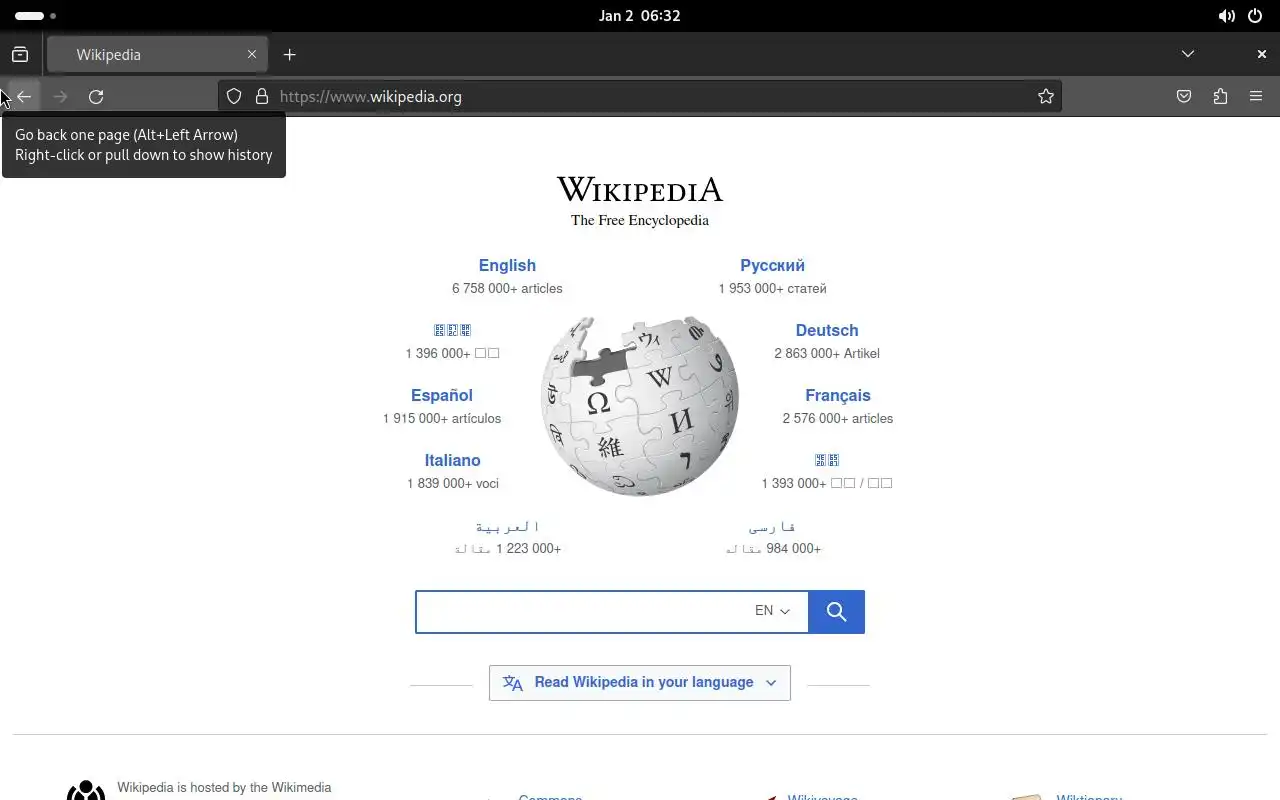The width and height of the screenshot is (1280, 800).
Task: Click the forward navigation arrow
Action: pos(60,96)
